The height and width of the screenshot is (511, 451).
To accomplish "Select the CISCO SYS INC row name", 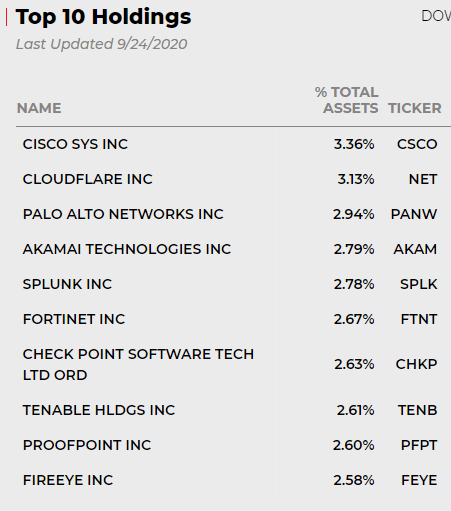I will point(75,144).
